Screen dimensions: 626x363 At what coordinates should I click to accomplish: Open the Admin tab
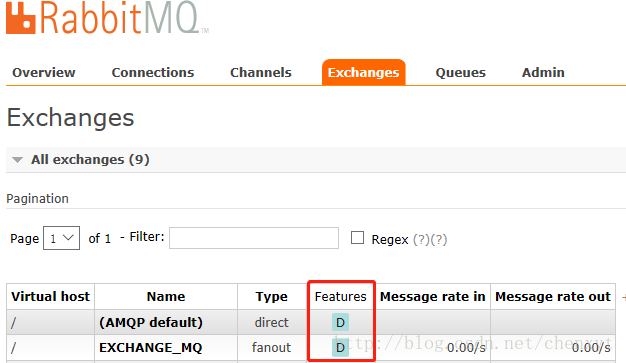tap(543, 73)
